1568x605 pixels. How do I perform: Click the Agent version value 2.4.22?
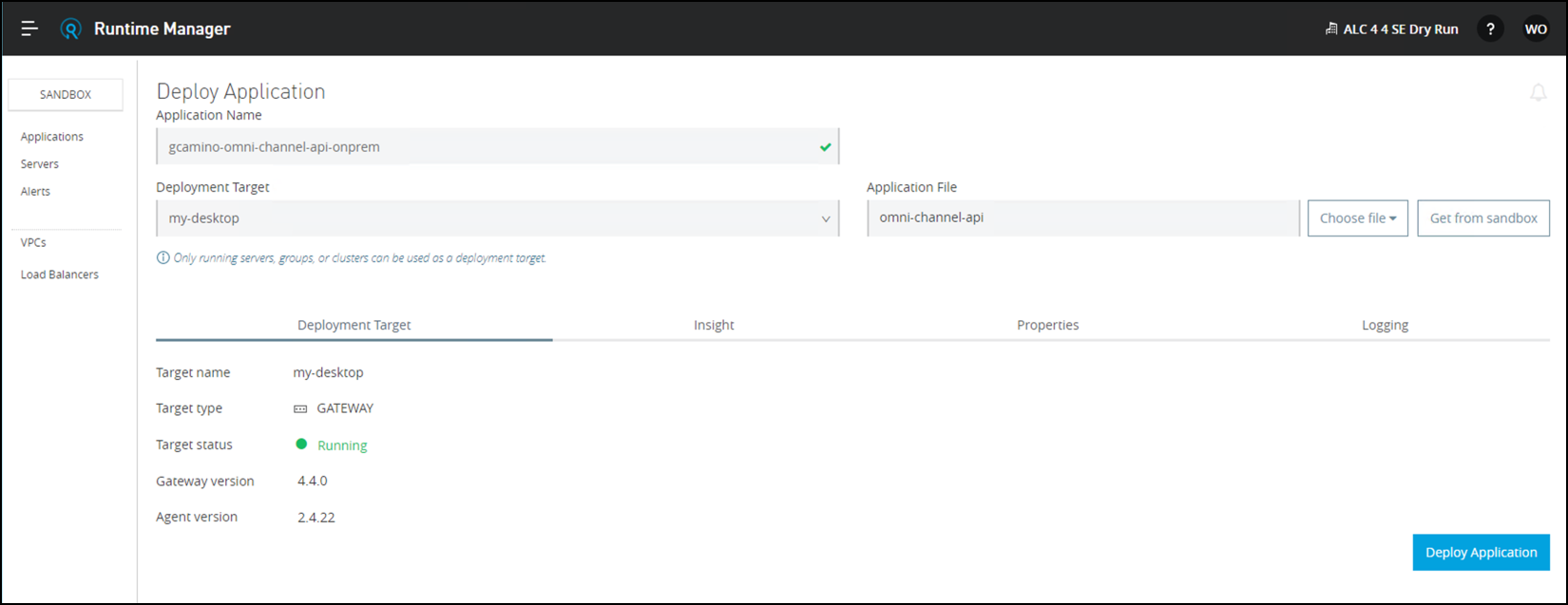click(316, 518)
